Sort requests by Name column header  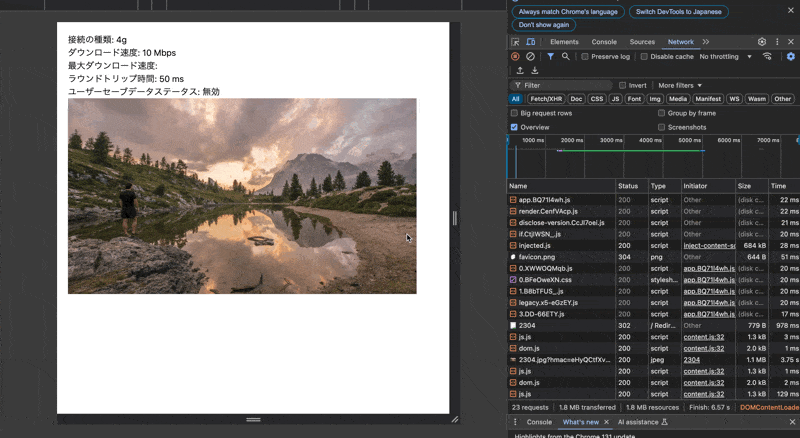[x=561, y=186]
